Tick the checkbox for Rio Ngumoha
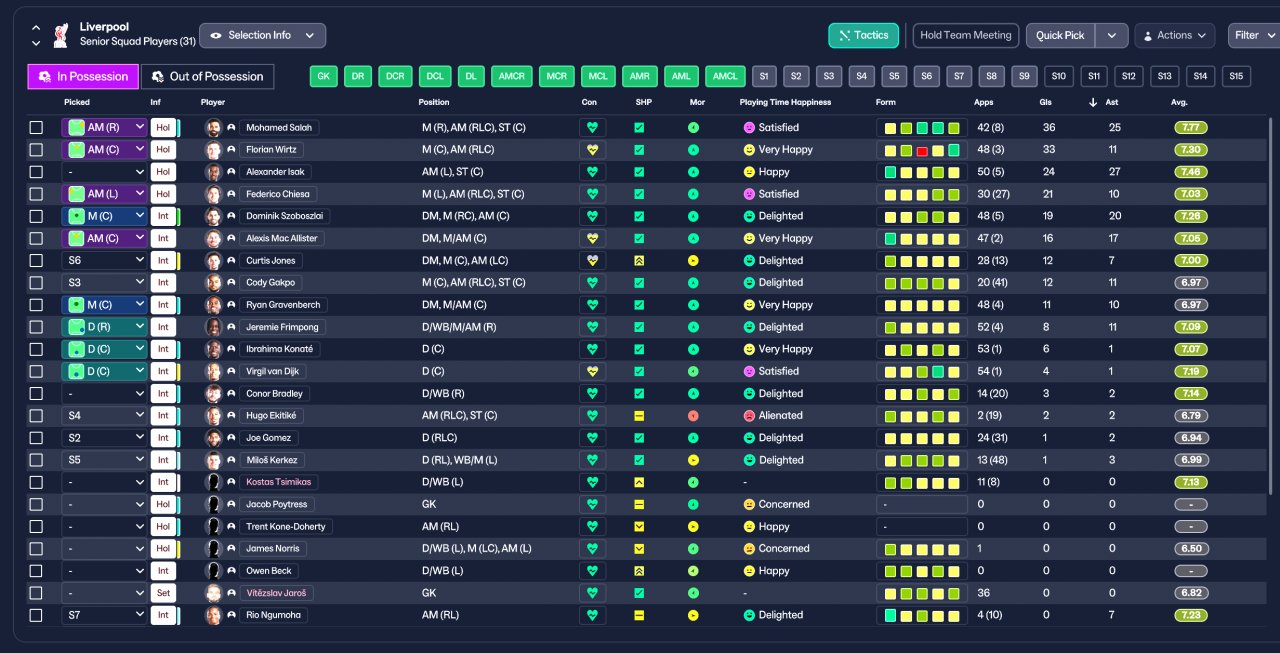Screen dimensions: 1280x653 [36, 616]
